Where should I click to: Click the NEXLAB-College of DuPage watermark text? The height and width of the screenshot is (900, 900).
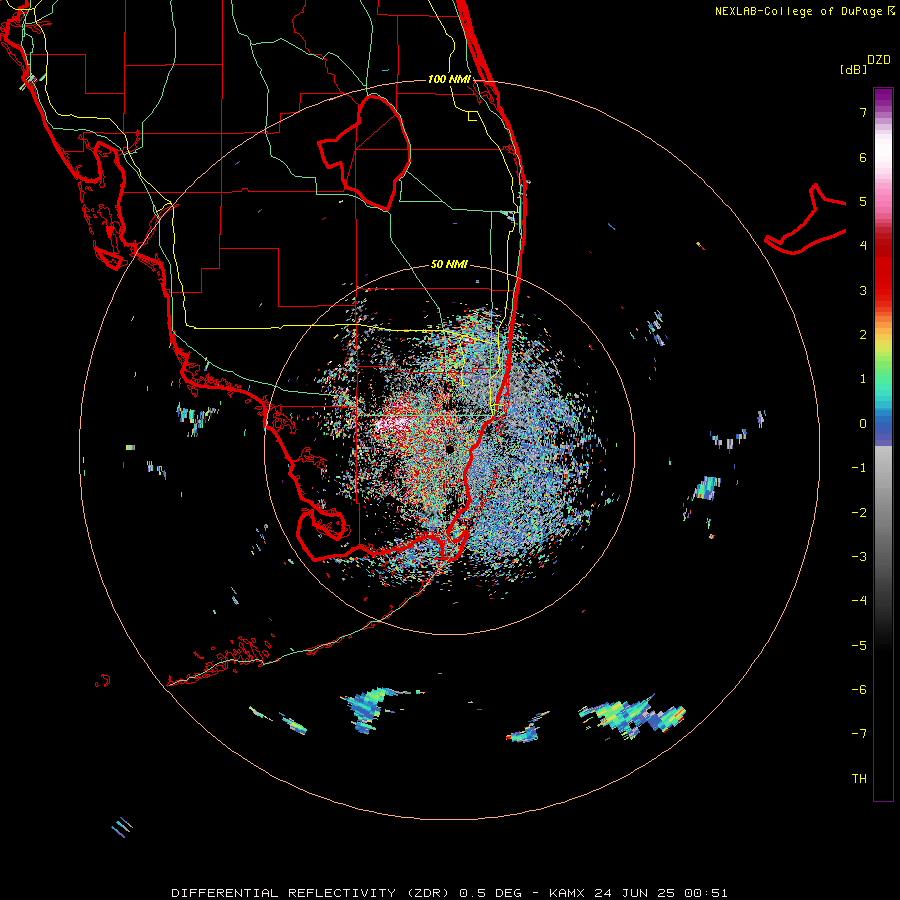(805, 11)
